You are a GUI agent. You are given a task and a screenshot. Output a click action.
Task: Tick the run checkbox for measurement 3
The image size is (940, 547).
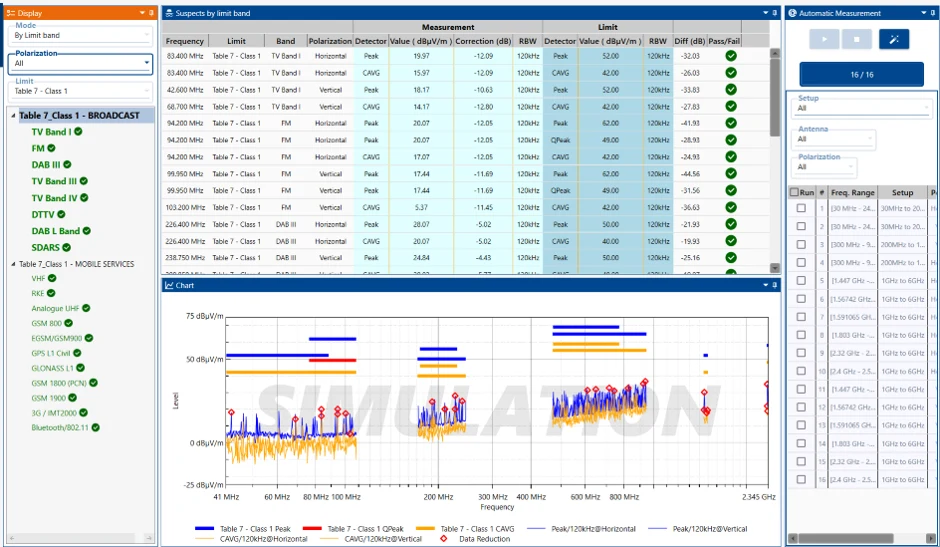click(801, 244)
